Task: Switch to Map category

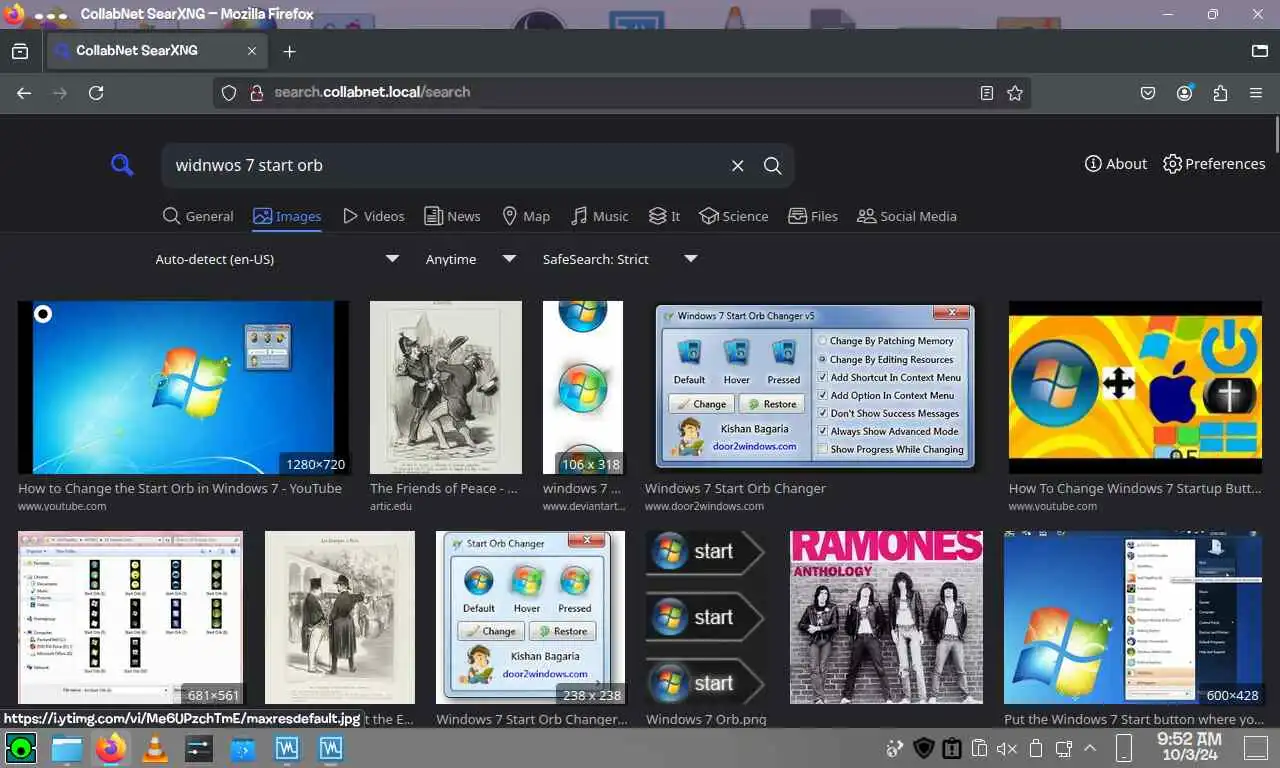Action: click(525, 216)
